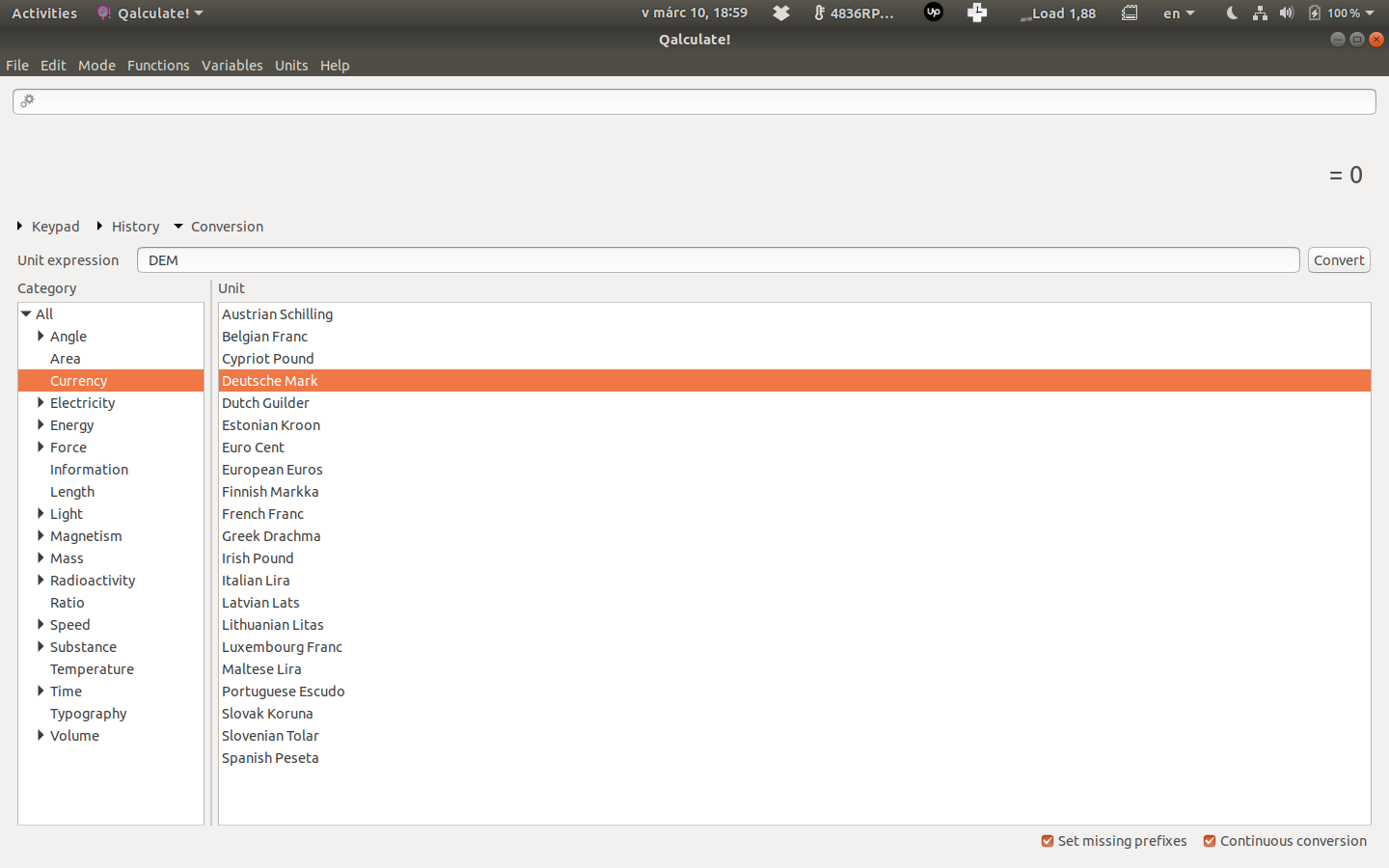This screenshot has height=868, width=1389.
Task: Open the Units menu
Action: click(291, 66)
